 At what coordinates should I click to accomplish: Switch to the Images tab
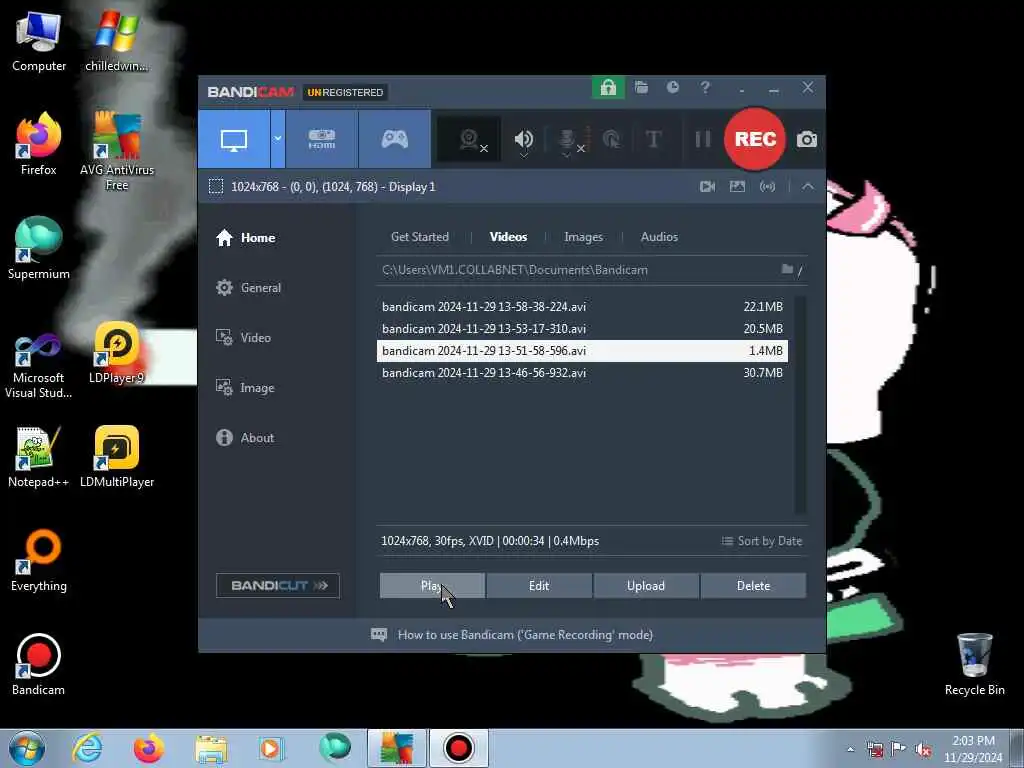(583, 237)
